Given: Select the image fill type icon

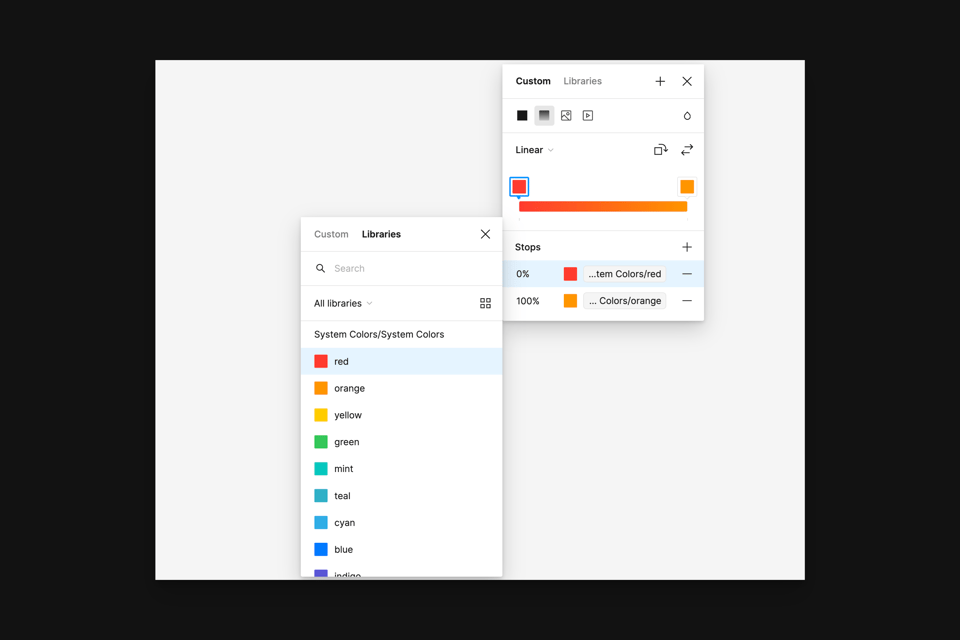Looking at the screenshot, I should tap(566, 116).
